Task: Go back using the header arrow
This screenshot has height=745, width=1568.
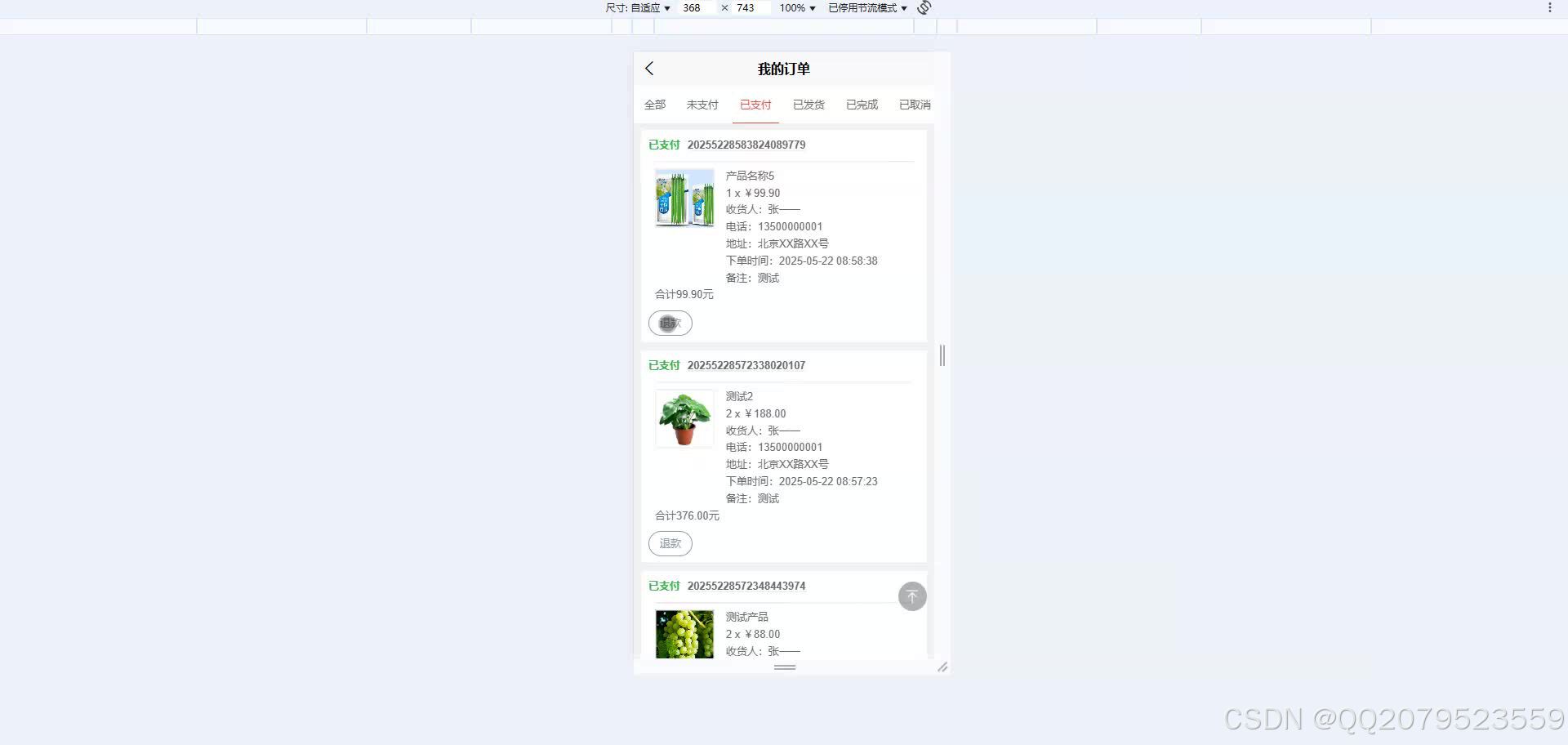Action: coord(649,69)
